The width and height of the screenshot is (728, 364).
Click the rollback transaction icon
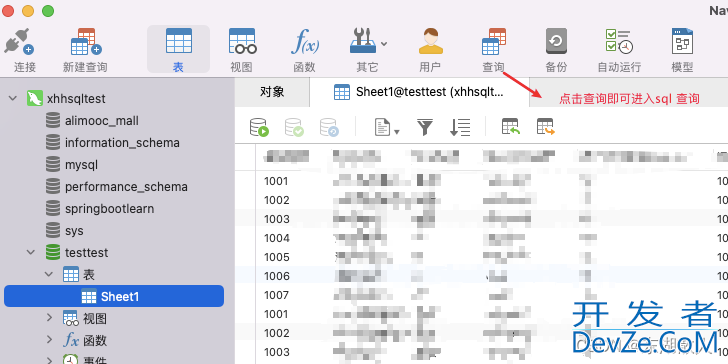(x=329, y=127)
